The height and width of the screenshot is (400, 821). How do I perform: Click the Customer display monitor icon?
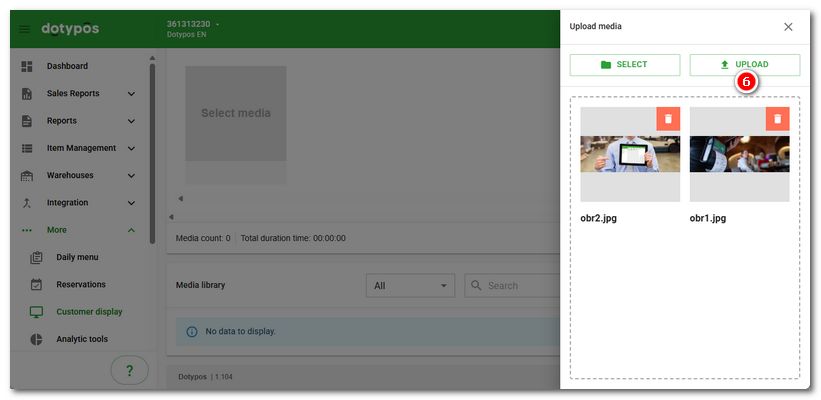(x=37, y=312)
